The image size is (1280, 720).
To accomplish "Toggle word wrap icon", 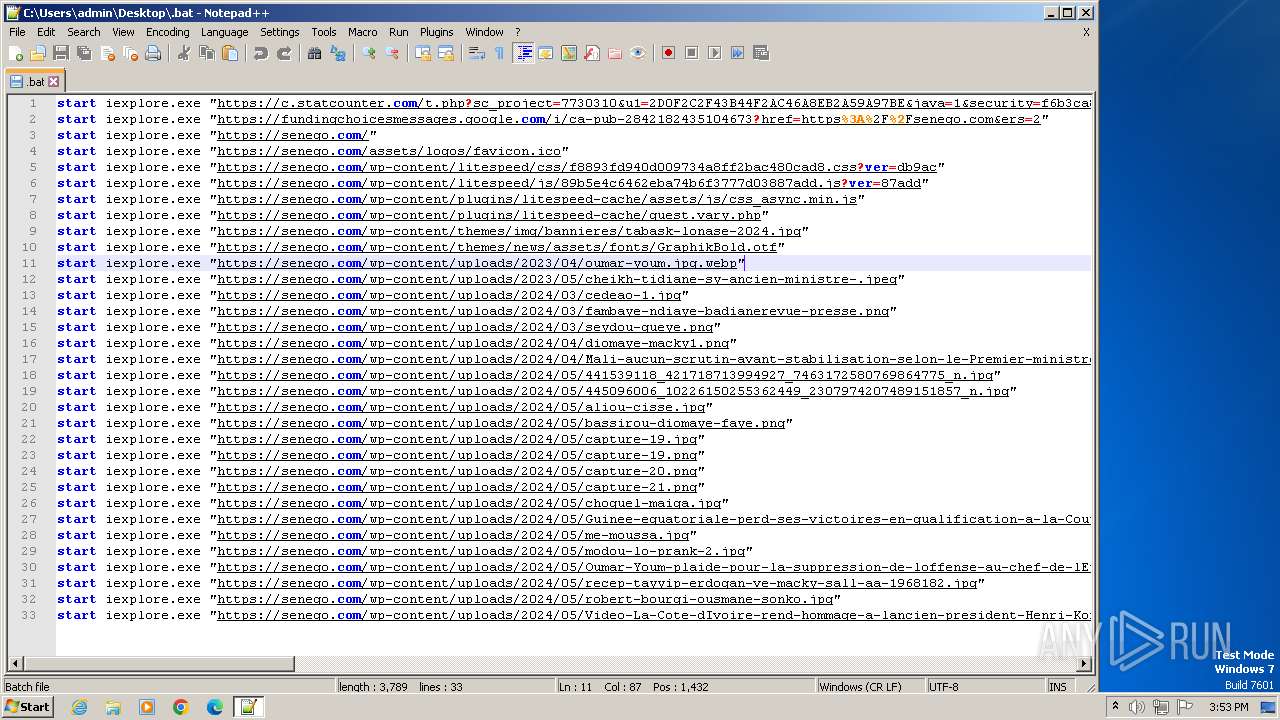I will (477, 53).
